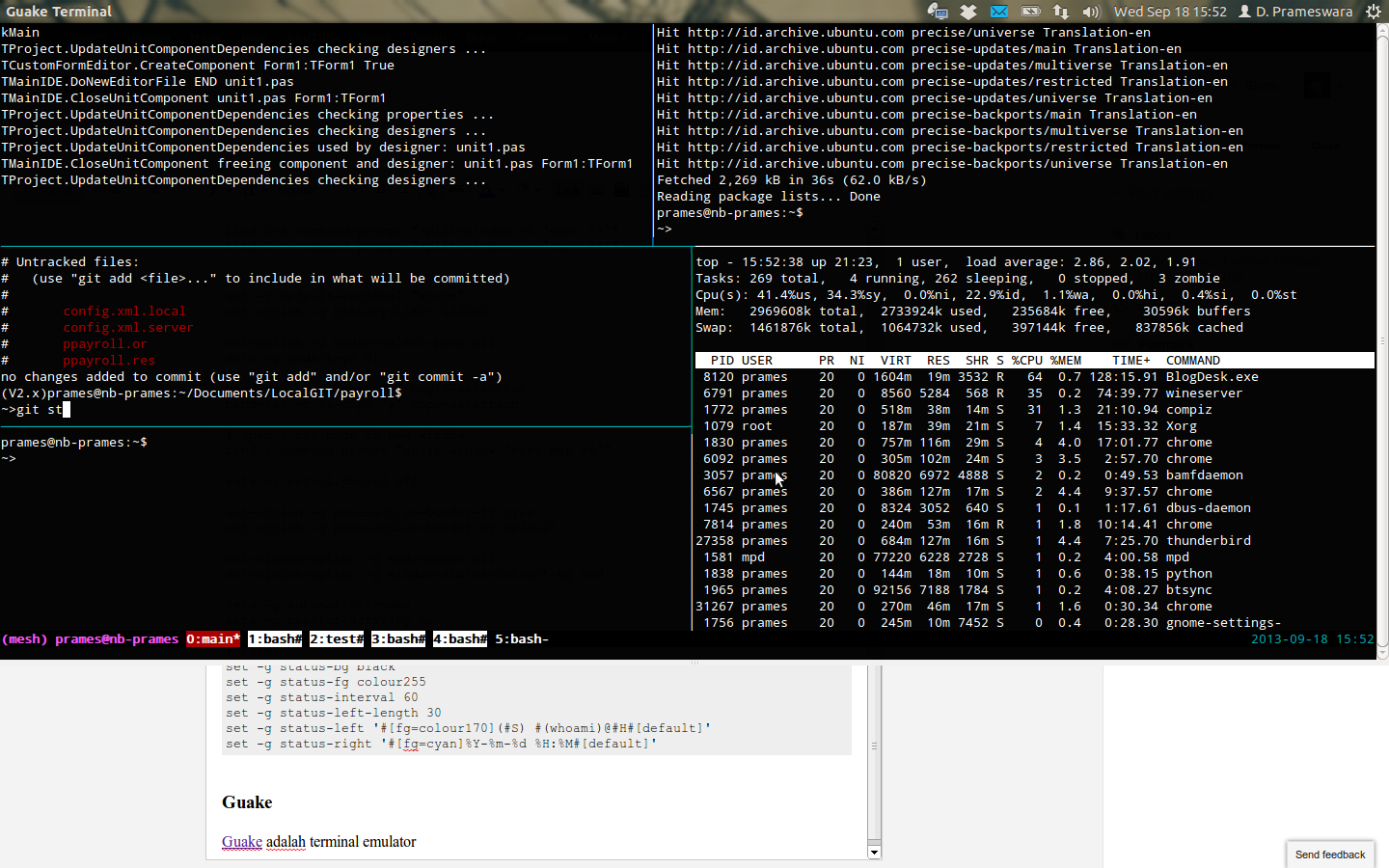1389x868 pixels.
Task: Switch to tmux window 1:bash#
Action: 275,639
